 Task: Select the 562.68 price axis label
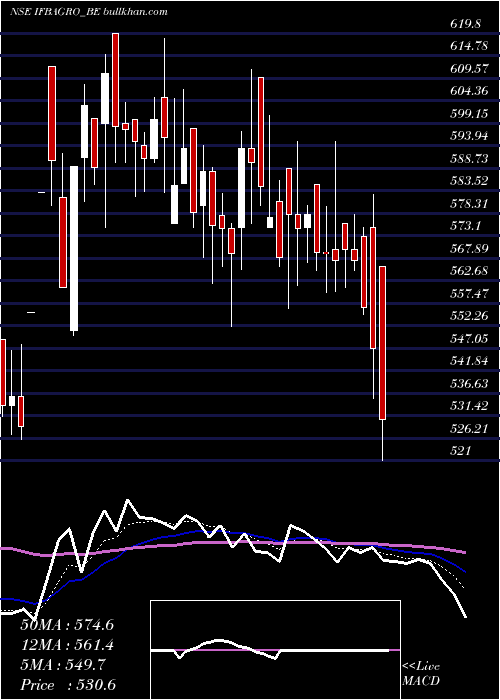(469, 271)
